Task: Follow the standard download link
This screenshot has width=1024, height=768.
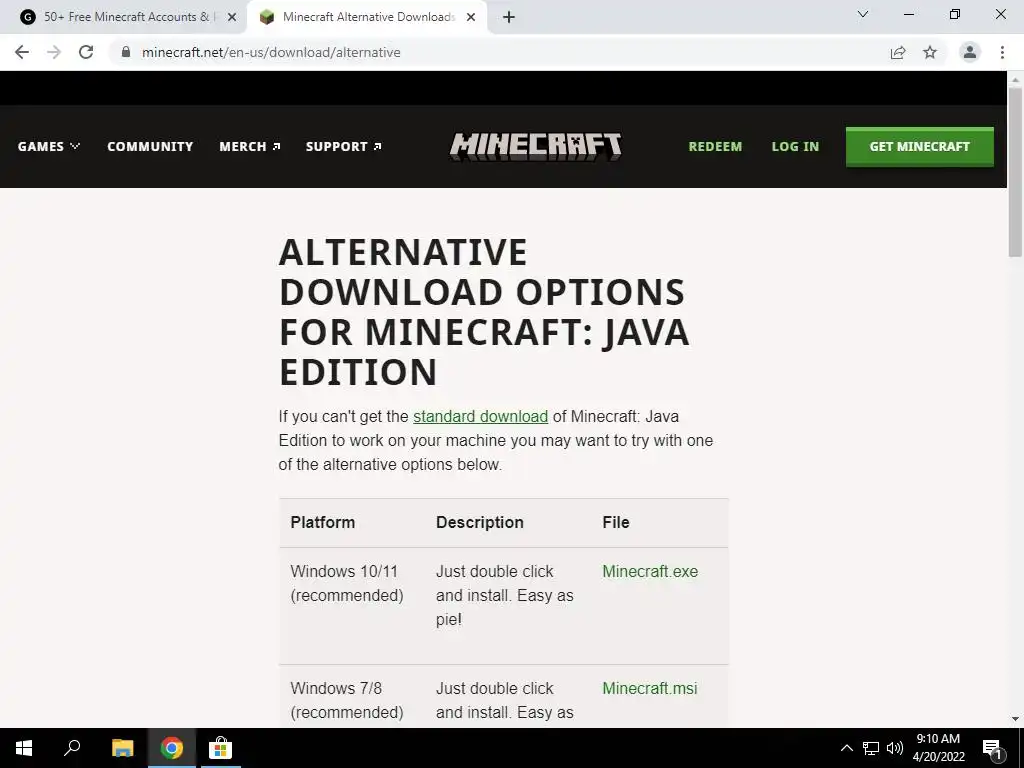Action: pyautogui.click(x=481, y=417)
